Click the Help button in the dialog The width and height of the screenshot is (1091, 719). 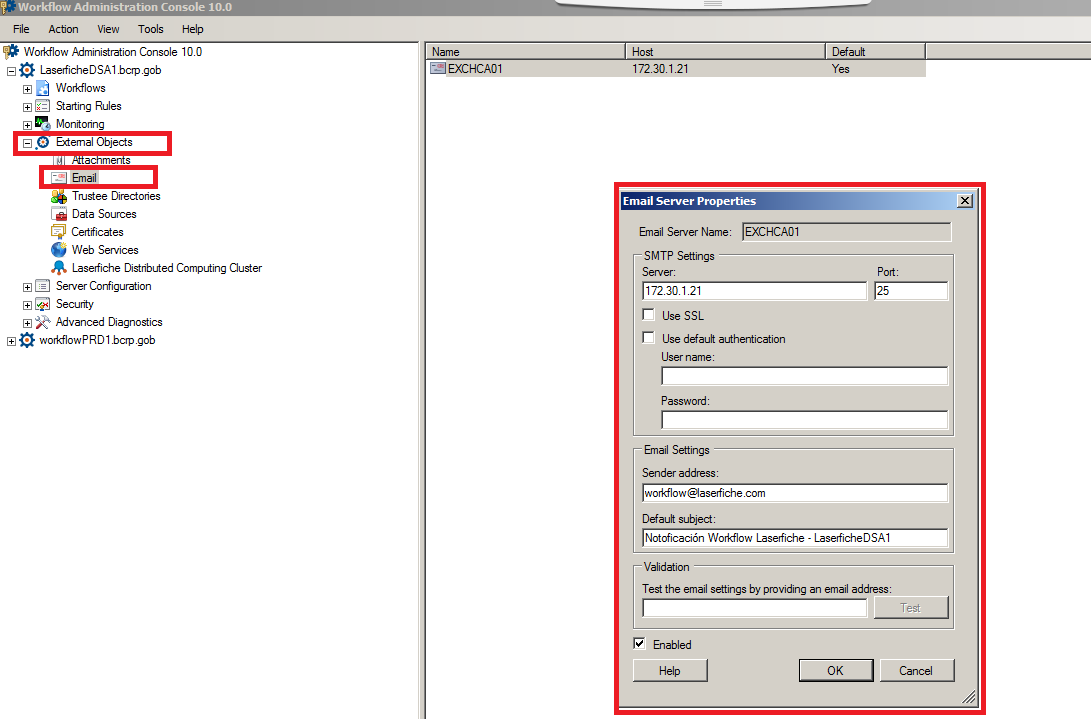(x=670, y=670)
